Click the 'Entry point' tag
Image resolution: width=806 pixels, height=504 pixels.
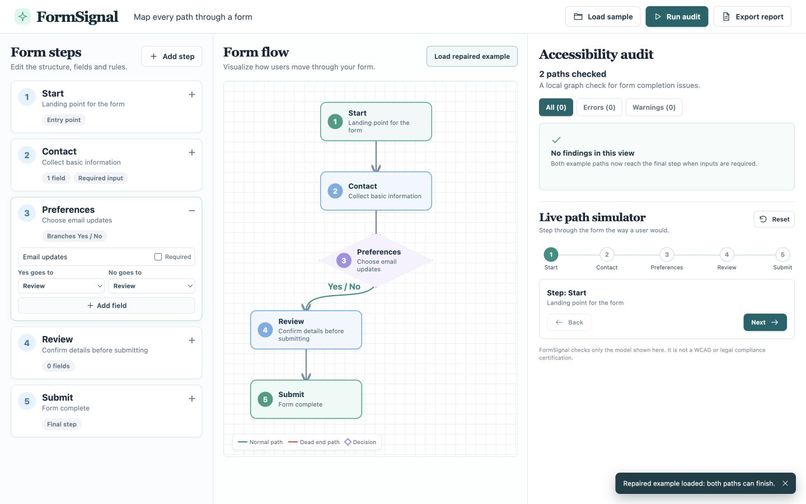64,120
